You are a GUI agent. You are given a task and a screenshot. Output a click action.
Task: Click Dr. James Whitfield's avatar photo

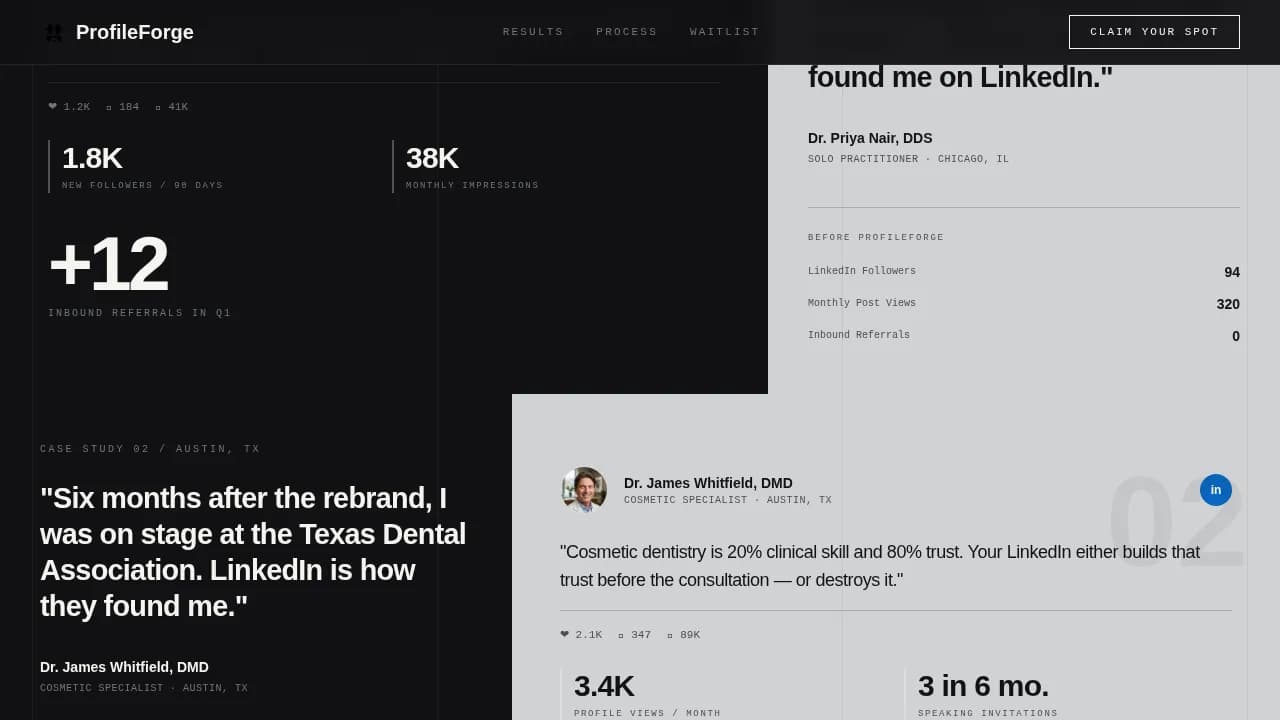point(584,490)
